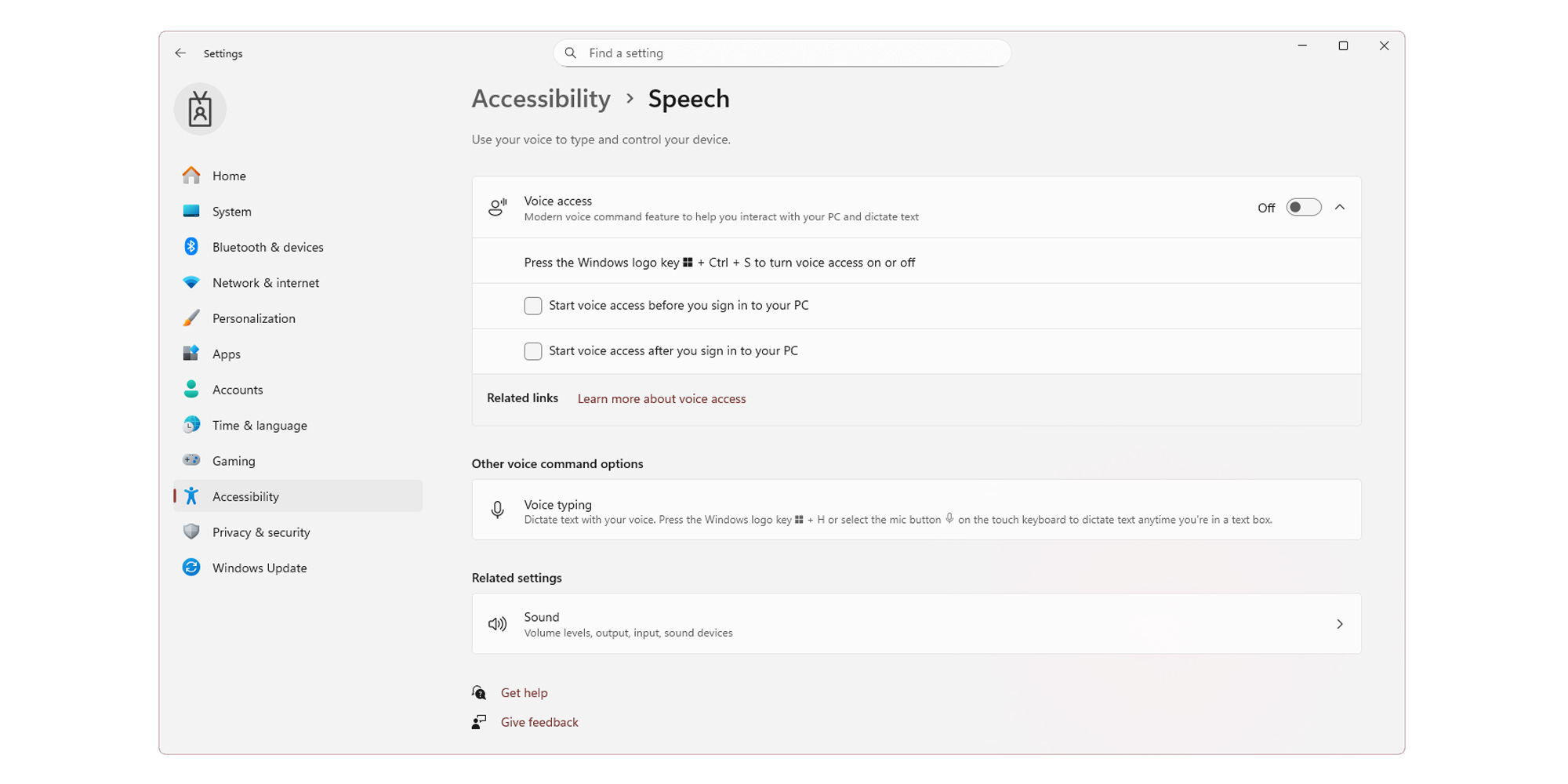This screenshot has width=1568, height=784.
Task: Open the Accounts settings icon
Action: 191,389
